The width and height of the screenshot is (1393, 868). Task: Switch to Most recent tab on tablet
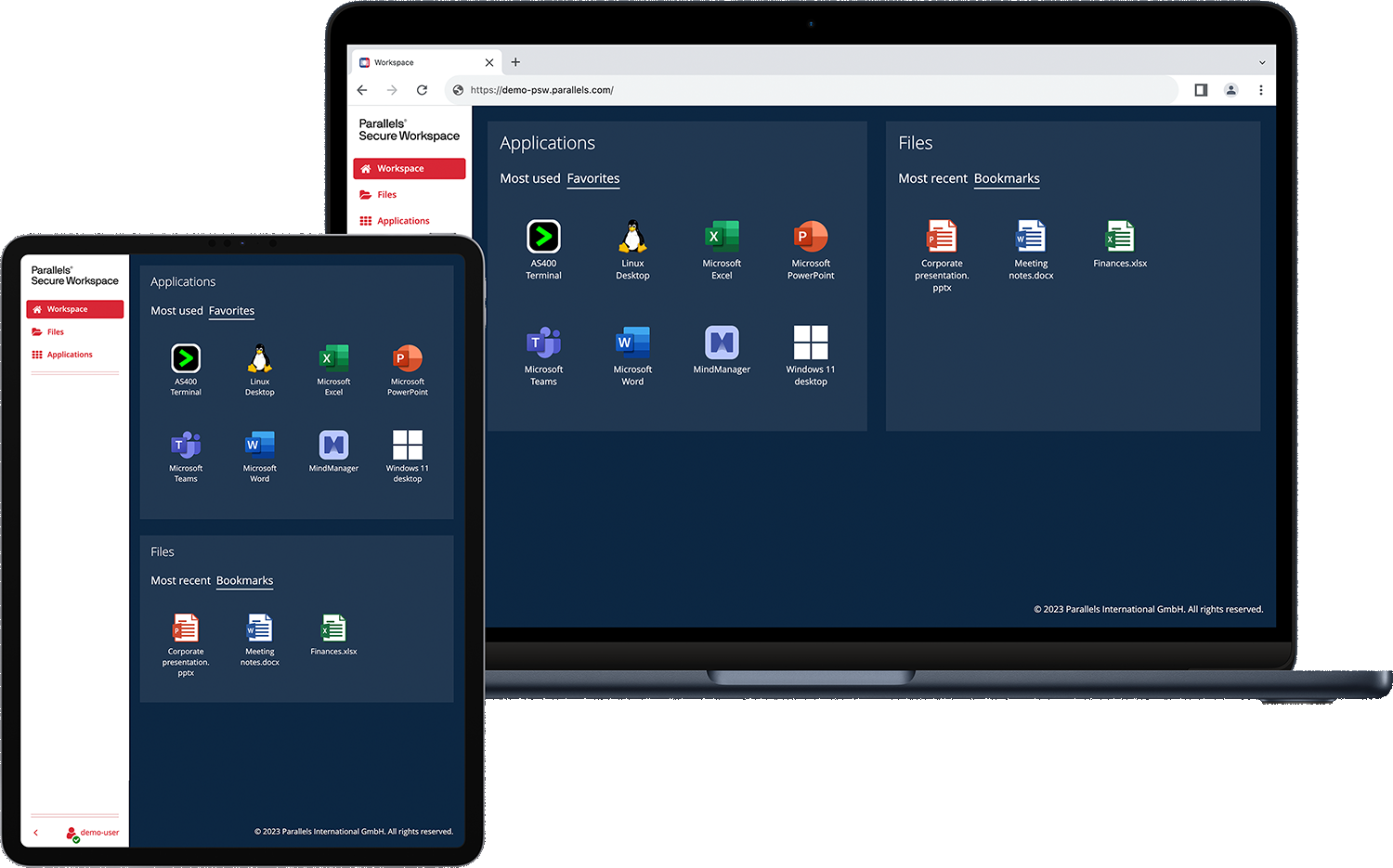[180, 581]
